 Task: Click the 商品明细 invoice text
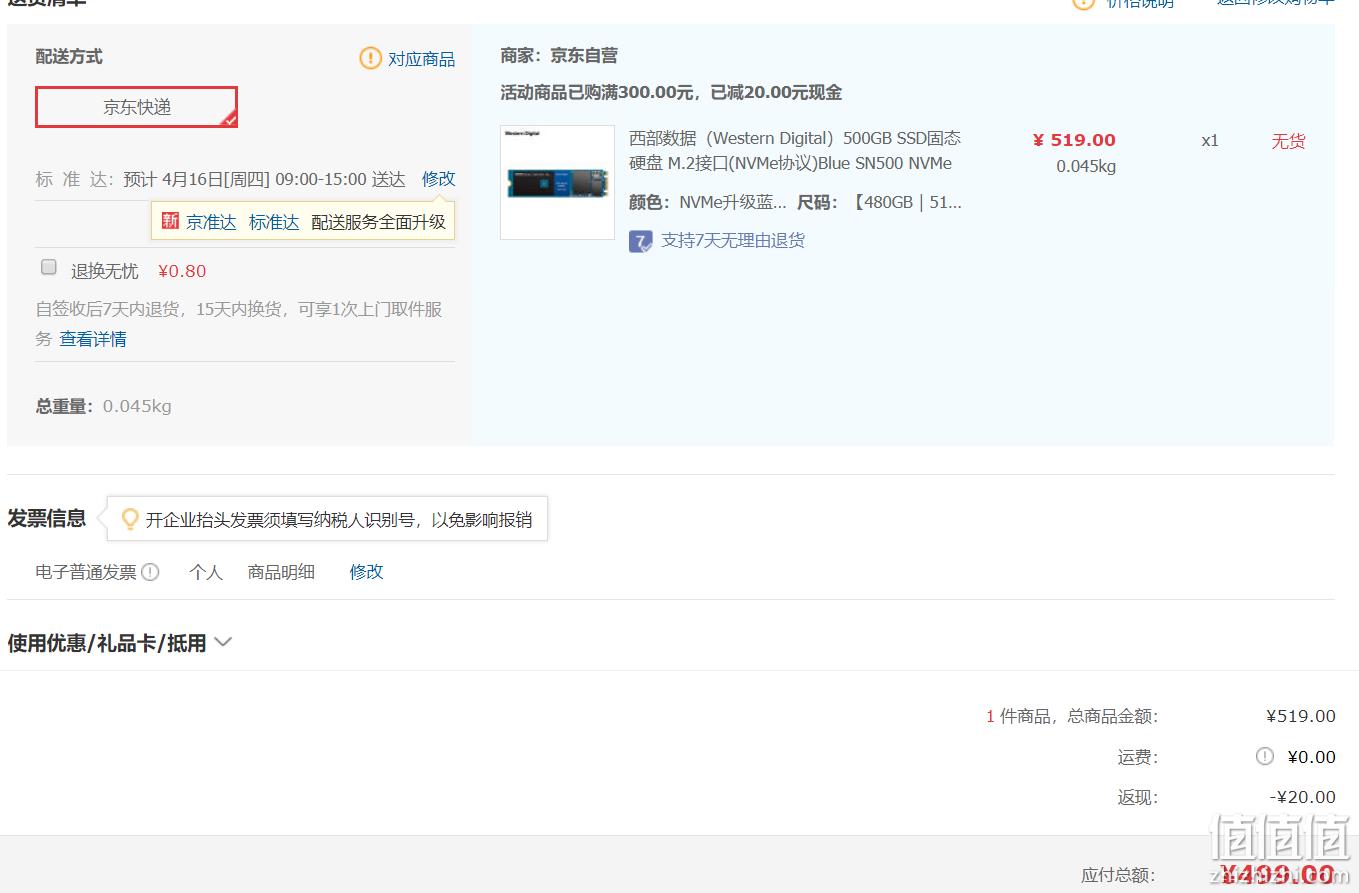coord(281,572)
